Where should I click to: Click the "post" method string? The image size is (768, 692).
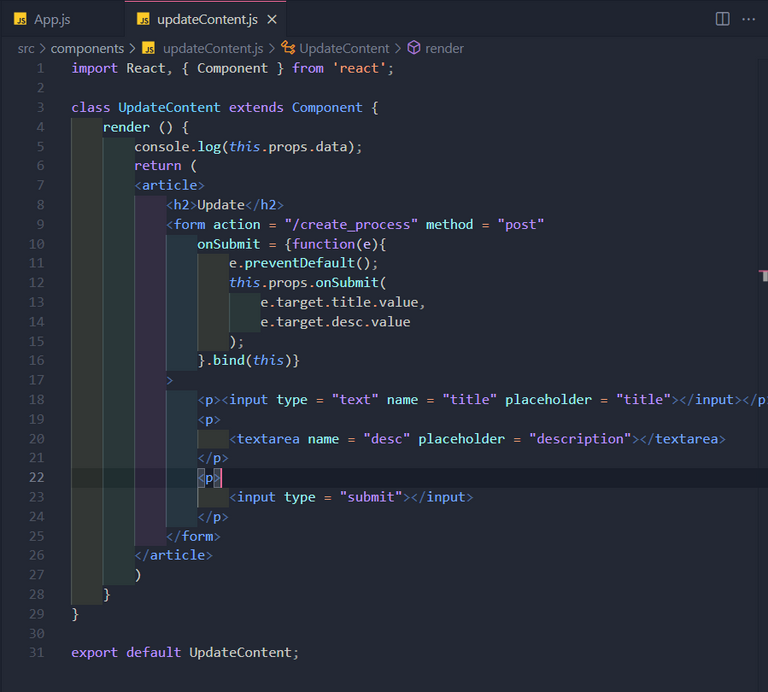(521, 224)
